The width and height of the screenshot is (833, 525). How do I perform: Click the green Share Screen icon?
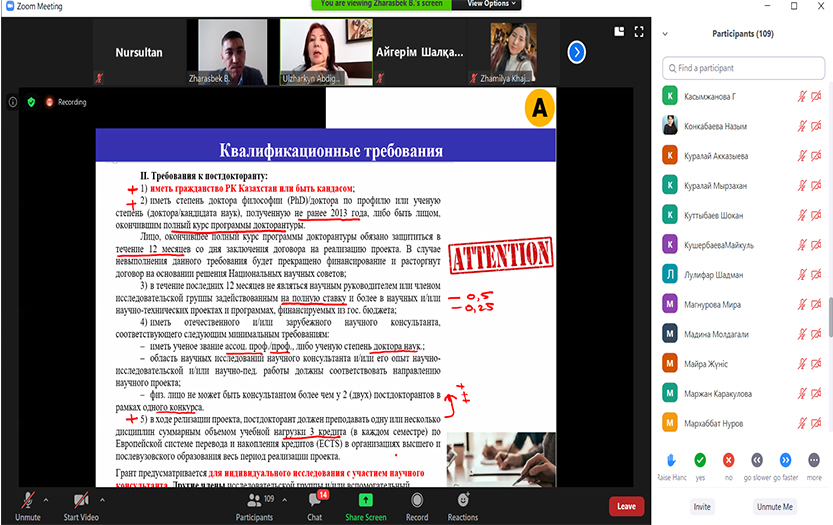(x=365, y=500)
